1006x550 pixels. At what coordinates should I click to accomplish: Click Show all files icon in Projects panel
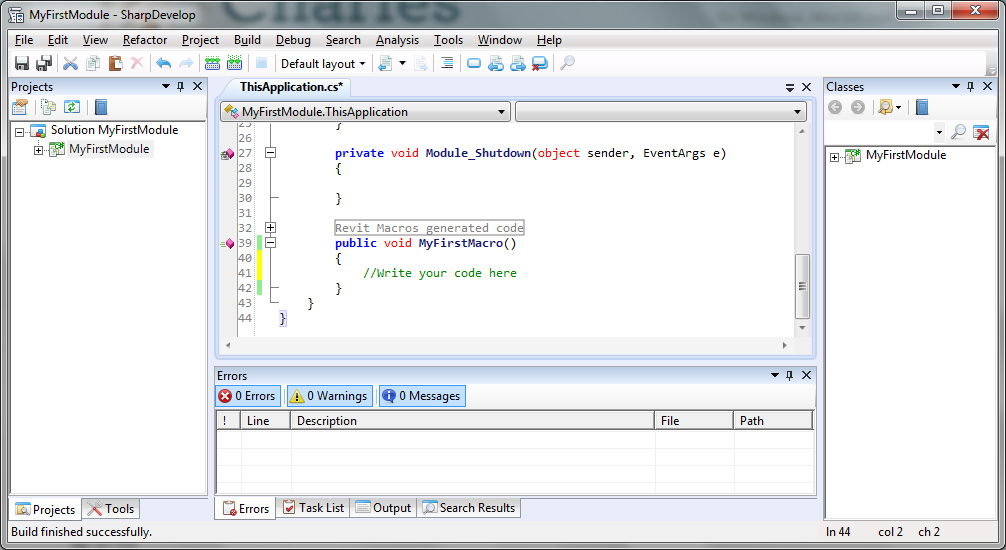(49, 107)
